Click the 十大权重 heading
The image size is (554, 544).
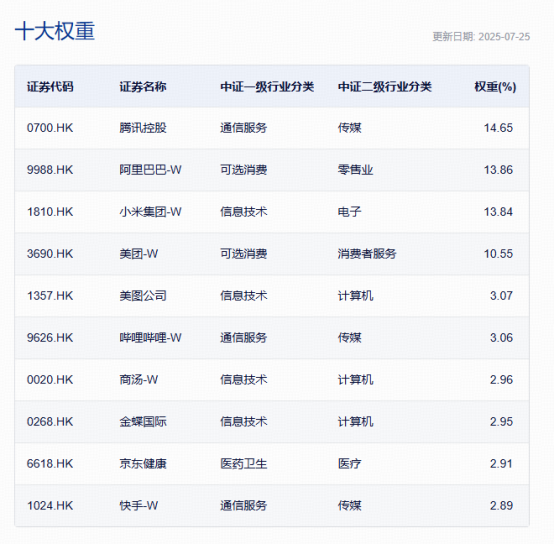[x=55, y=31]
